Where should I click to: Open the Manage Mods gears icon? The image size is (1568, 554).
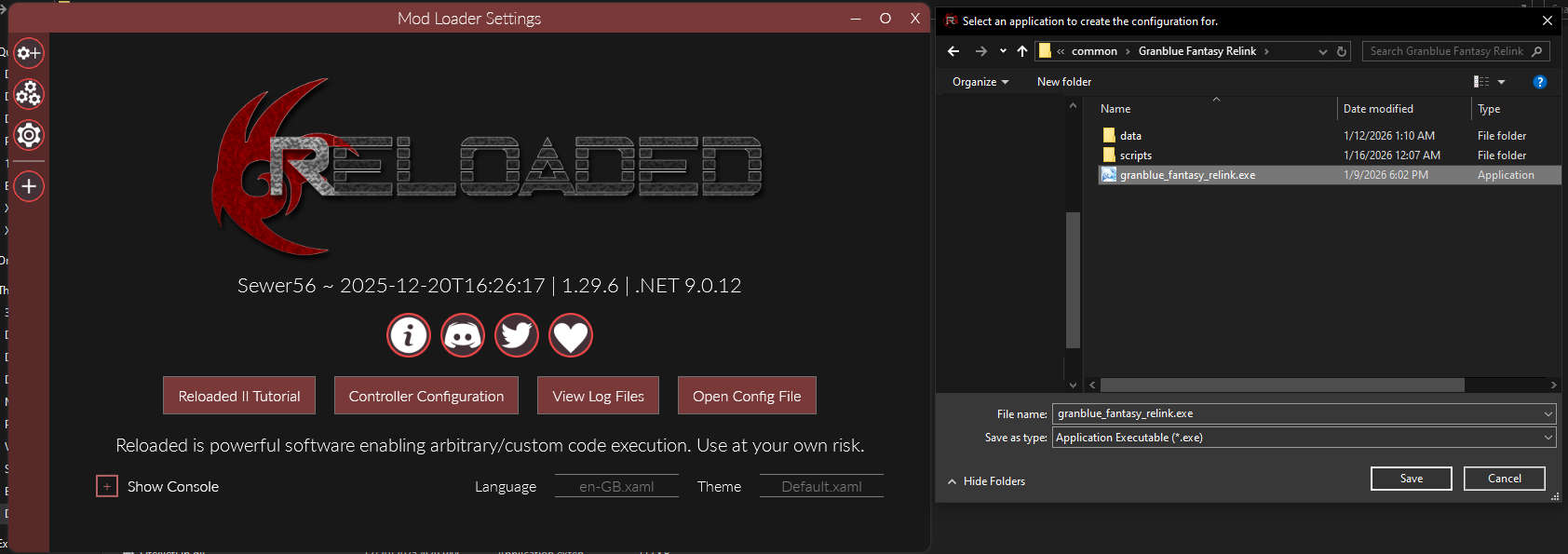pos(29,94)
